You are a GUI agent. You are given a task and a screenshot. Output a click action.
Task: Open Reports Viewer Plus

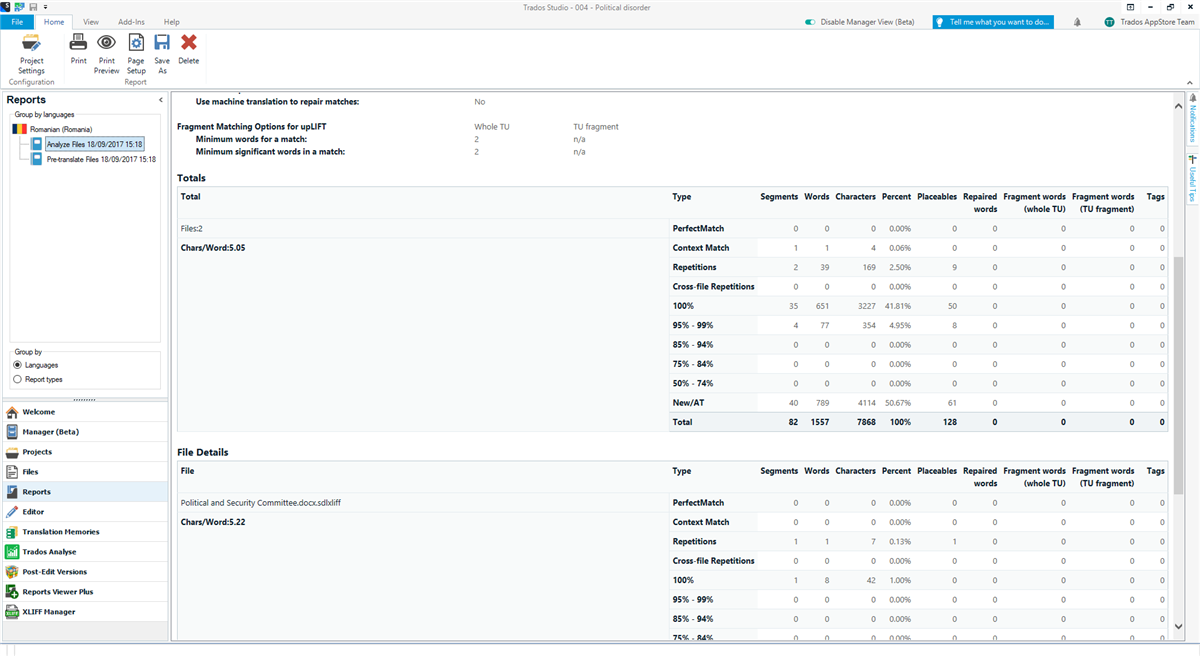(x=85, y=592)
